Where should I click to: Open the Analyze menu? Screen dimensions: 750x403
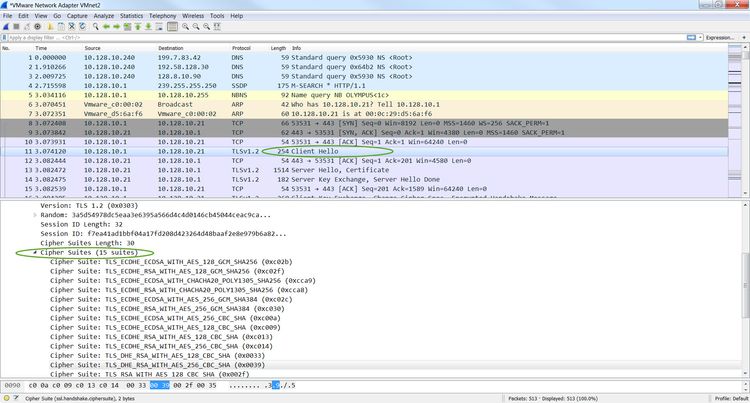pyautogui.click(x=102, y=16)
